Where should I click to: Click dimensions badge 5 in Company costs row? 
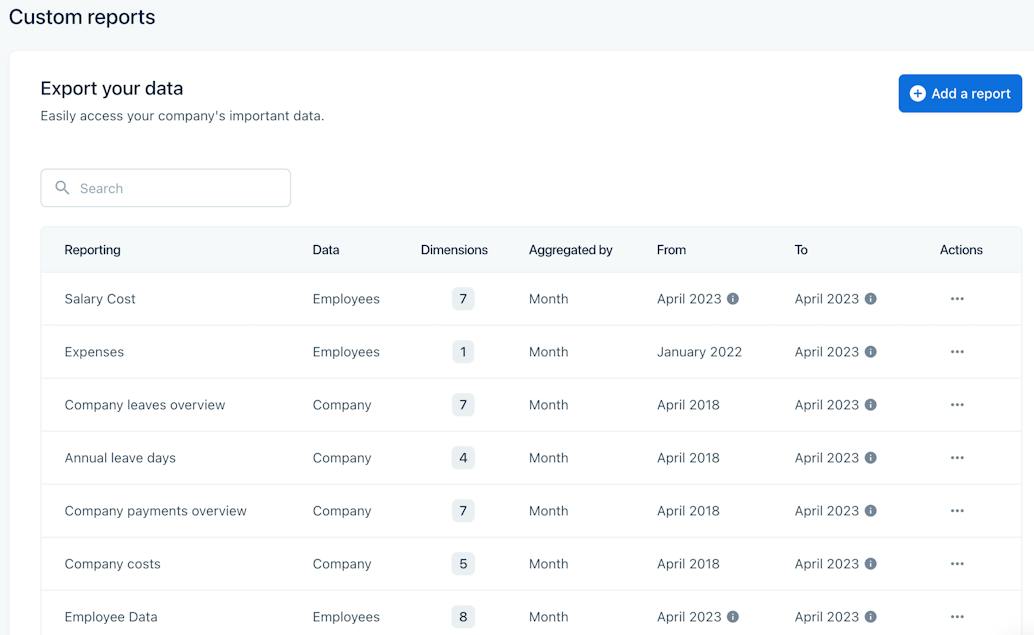[x=463, y=564]
